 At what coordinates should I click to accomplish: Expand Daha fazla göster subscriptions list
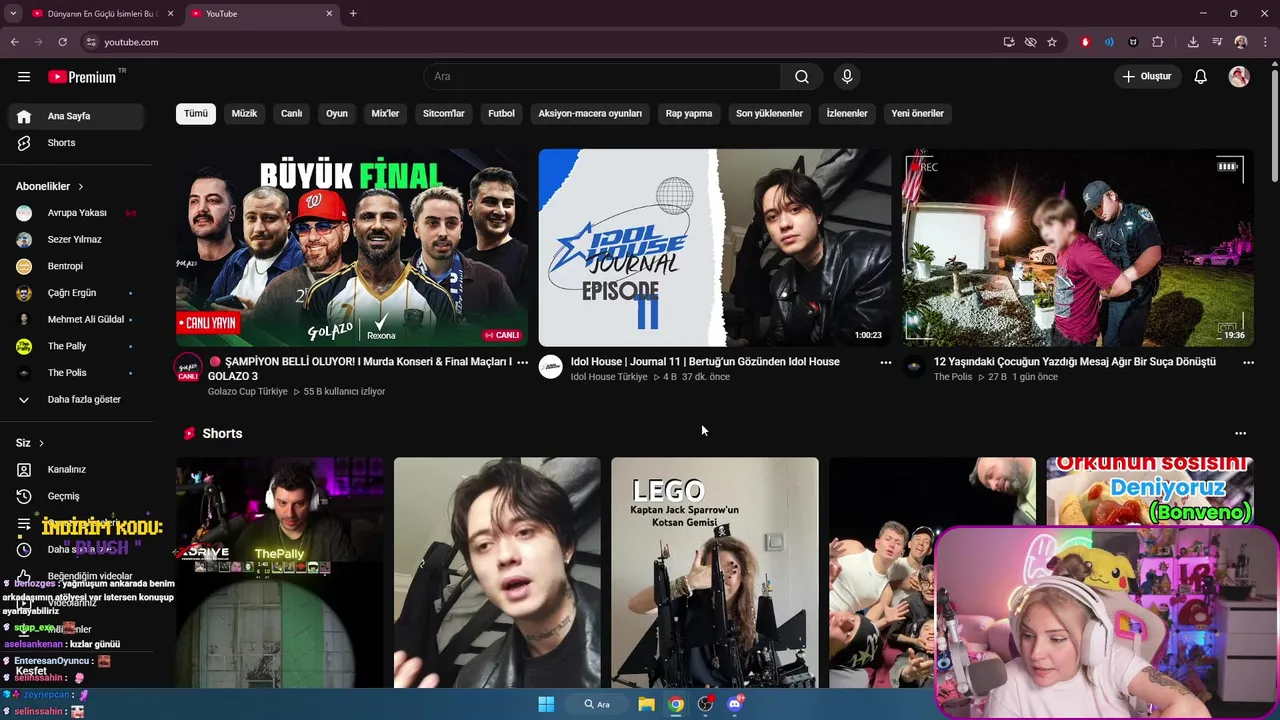pos(76,400)
